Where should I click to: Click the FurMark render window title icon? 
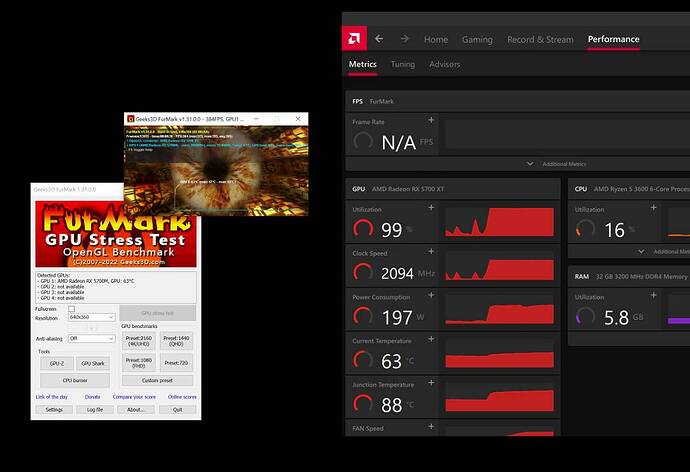[x=130, y=119]
